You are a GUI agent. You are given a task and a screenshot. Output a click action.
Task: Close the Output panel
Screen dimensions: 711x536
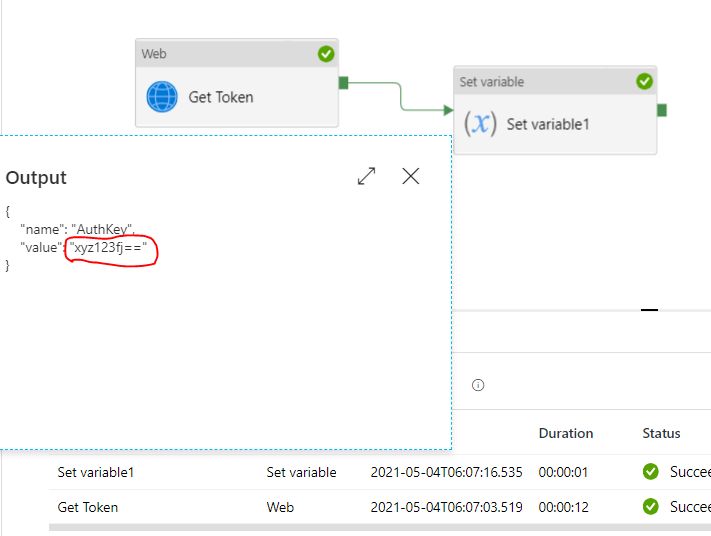click(410, 176)
